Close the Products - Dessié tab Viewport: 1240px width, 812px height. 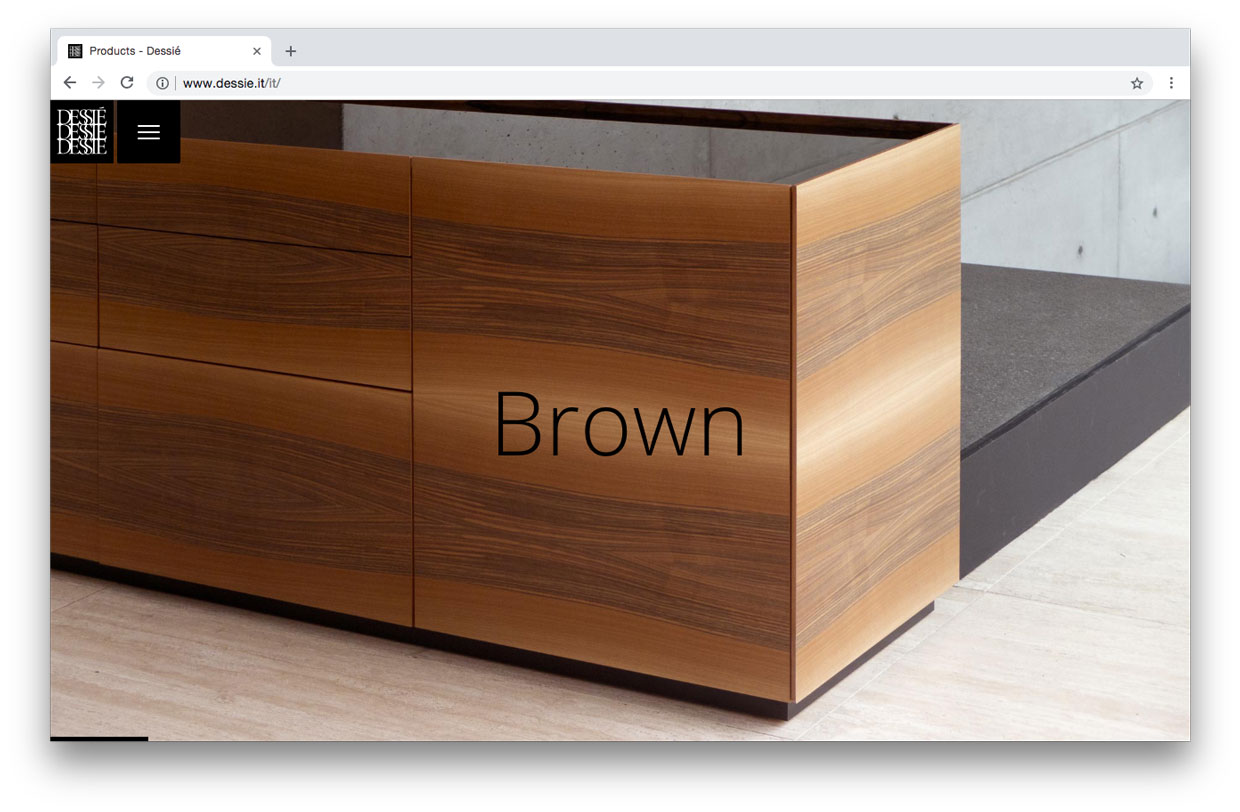click(257, 51)
